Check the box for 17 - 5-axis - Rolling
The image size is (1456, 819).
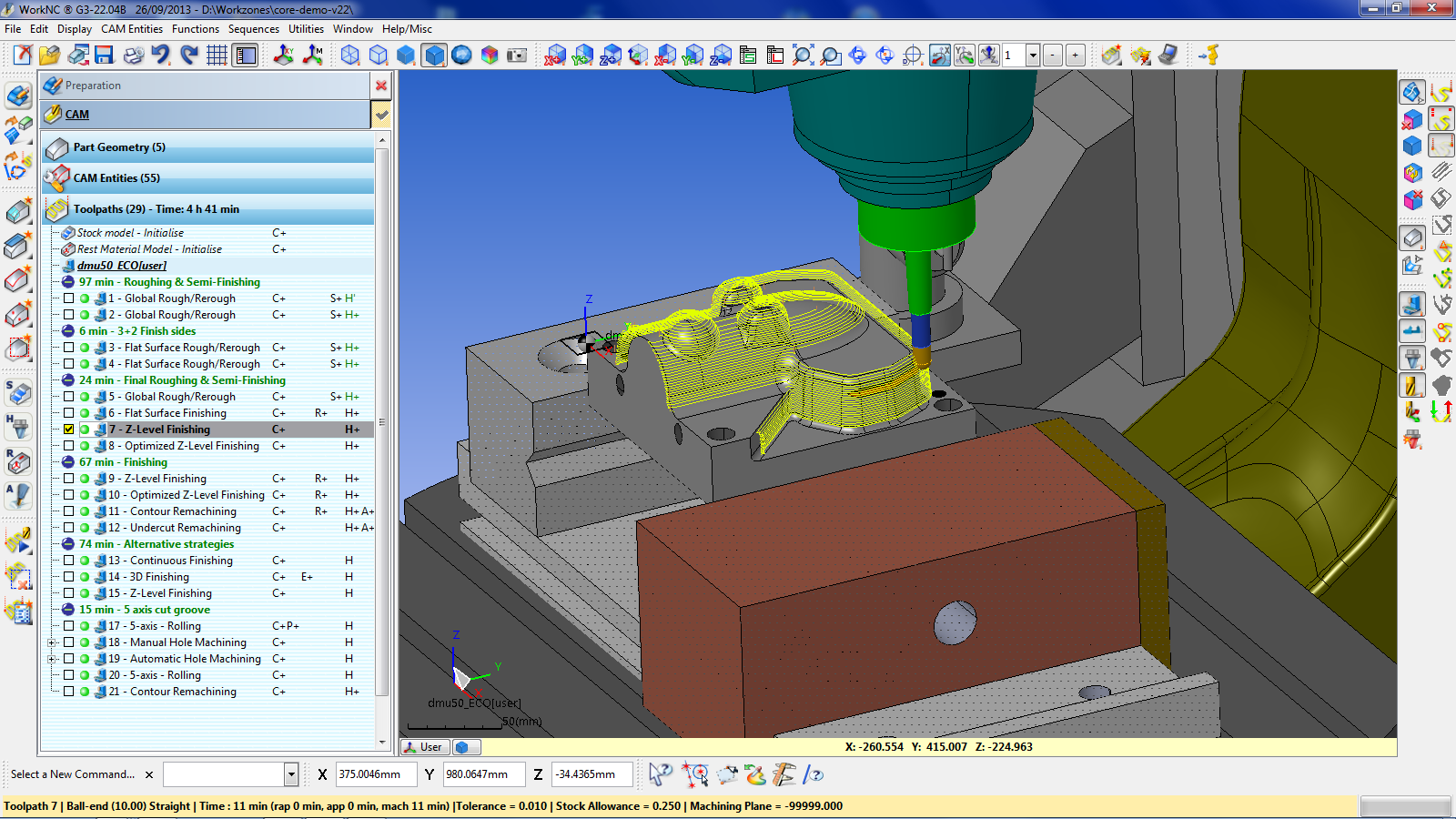click(68, 626)
